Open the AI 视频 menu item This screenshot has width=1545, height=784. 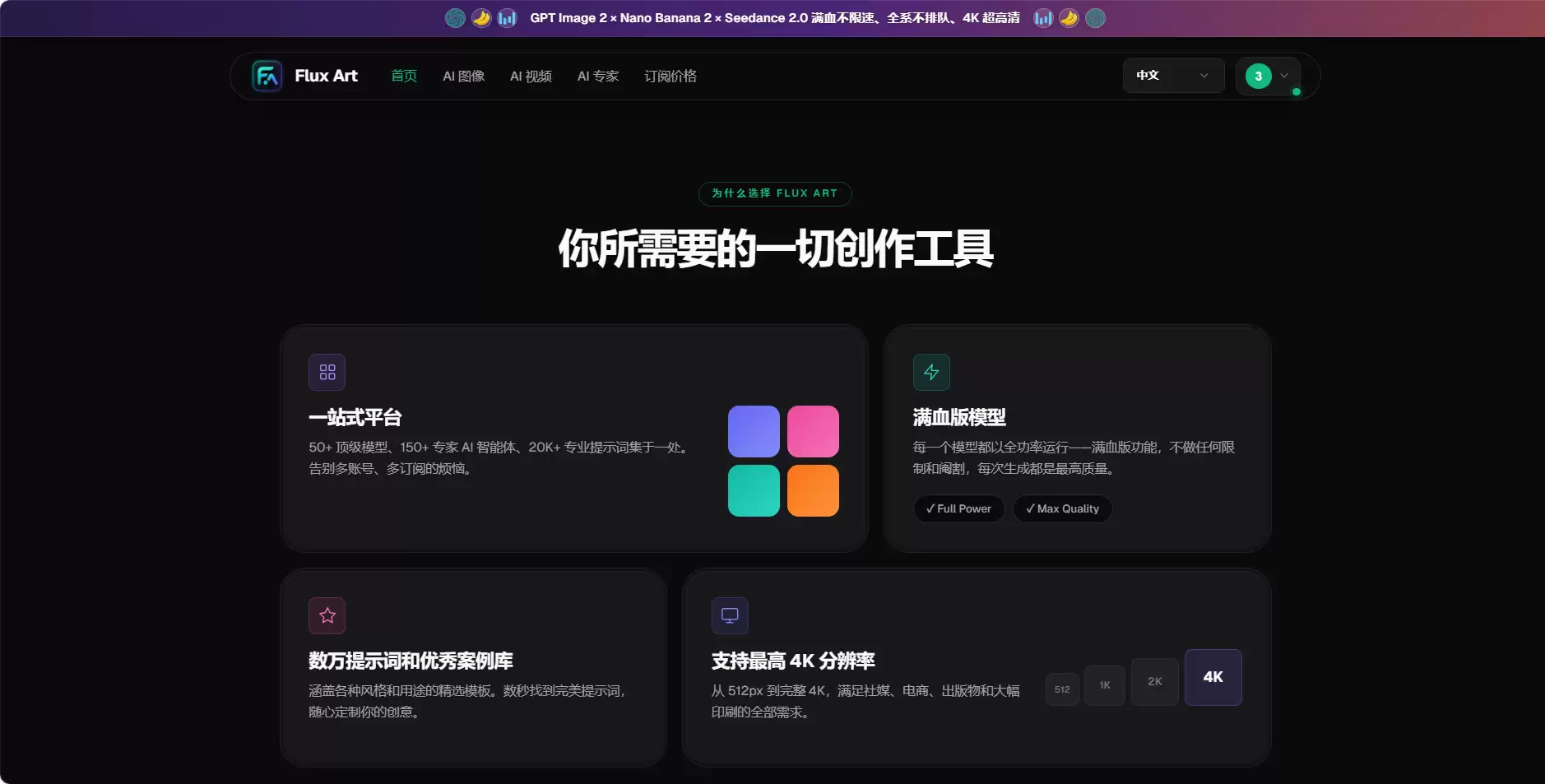[x=531, y=76]
